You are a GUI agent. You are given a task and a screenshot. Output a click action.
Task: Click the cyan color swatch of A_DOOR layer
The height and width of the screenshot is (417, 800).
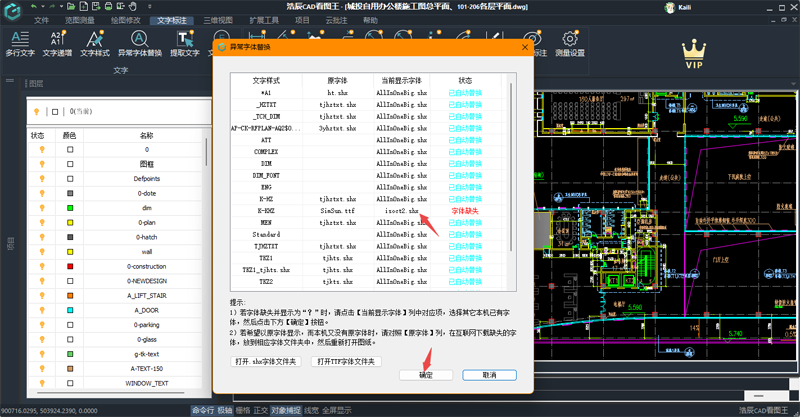(70, 310)
